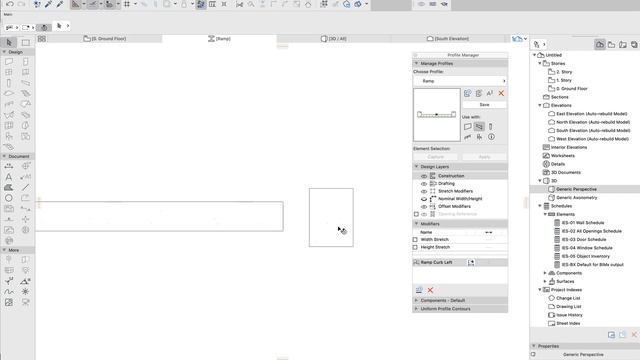Click the Navigator settings icon at bottom
This screenshot has height=360, width=640.
(611, 335)
